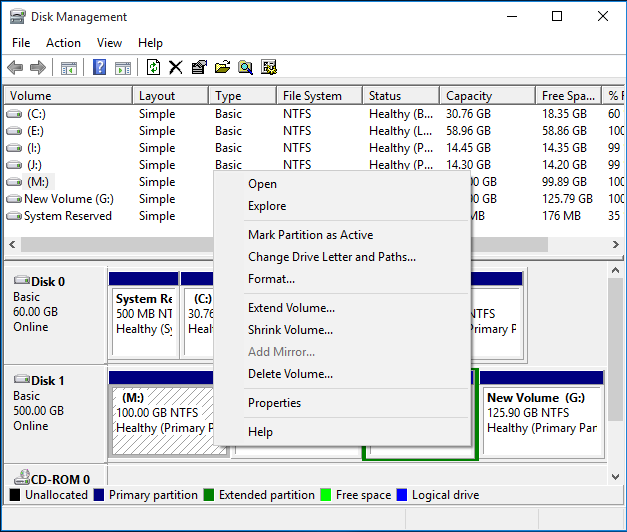Open the blue Help question-mark icon
The width and height of the screenshot is (627, 532).
click(x=99, y=67)
